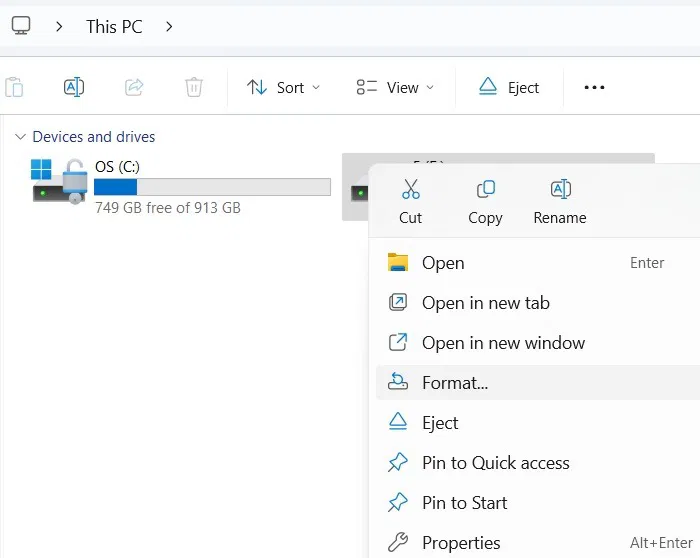Open Properties from the context menu
This screenshot has width=700, height=558.
pyautogui.click(x=460, y=543)
